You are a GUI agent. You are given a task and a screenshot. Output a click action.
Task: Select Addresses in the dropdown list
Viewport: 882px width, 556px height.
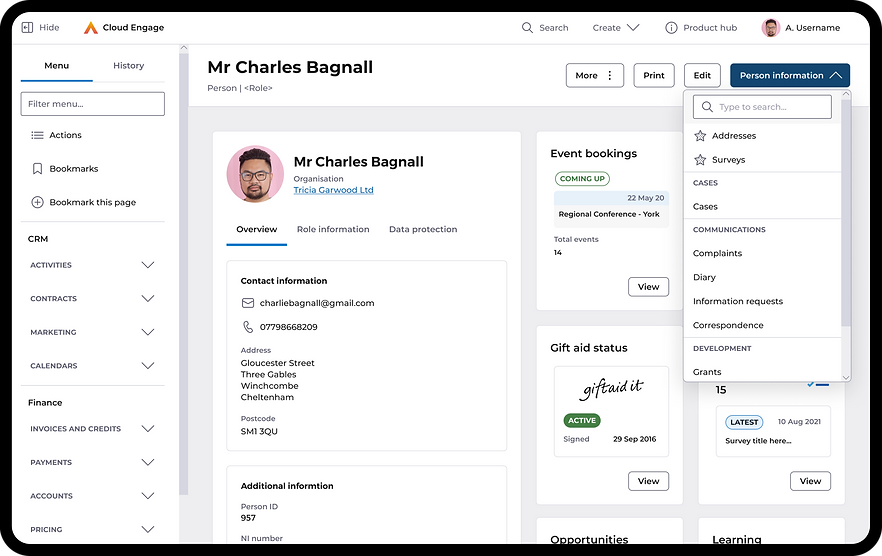[734, 136]
